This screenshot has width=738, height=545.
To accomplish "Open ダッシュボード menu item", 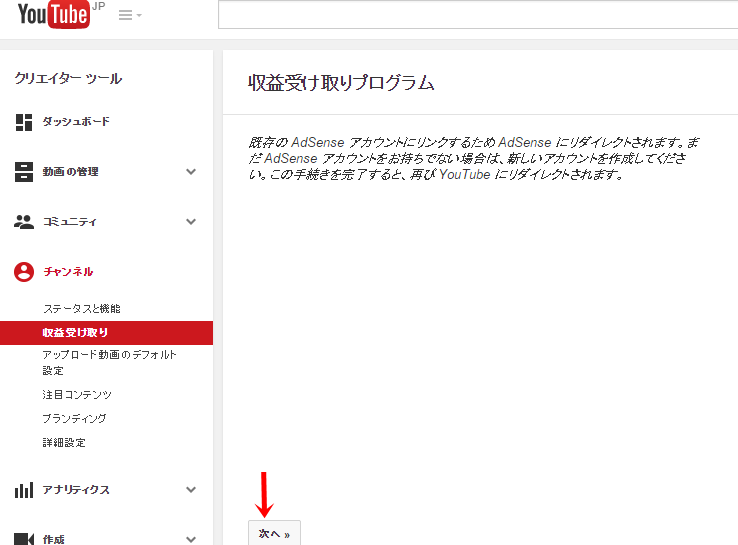I will coord(76,122).
